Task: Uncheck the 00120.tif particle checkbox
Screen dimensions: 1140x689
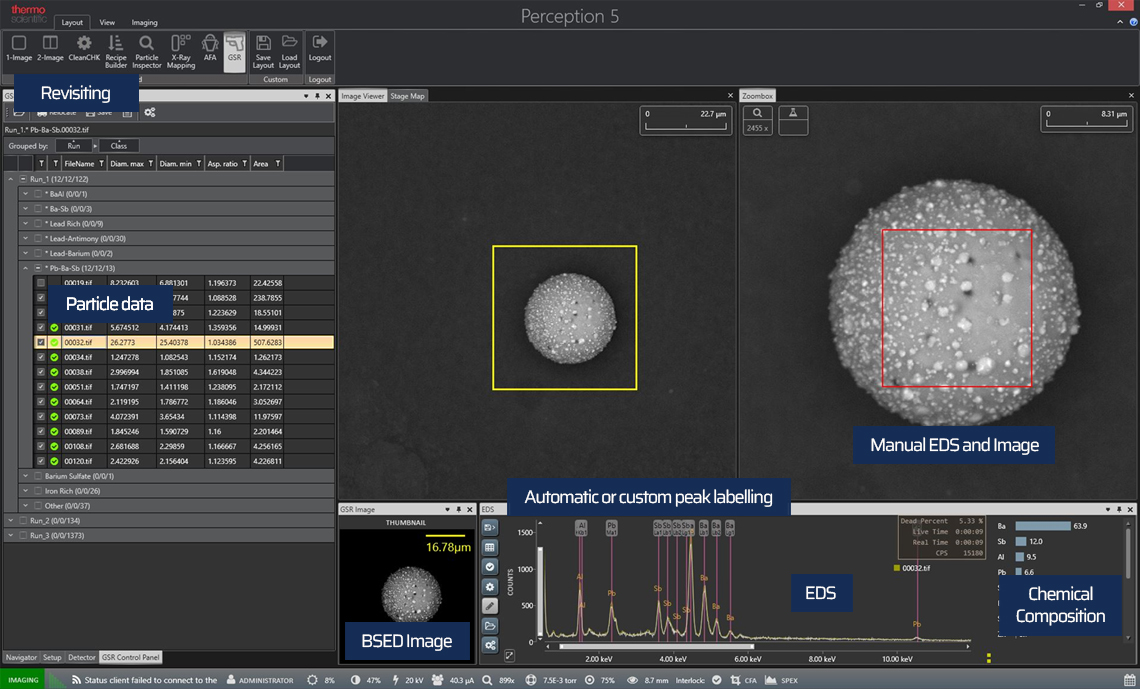Action: [41, 461]
